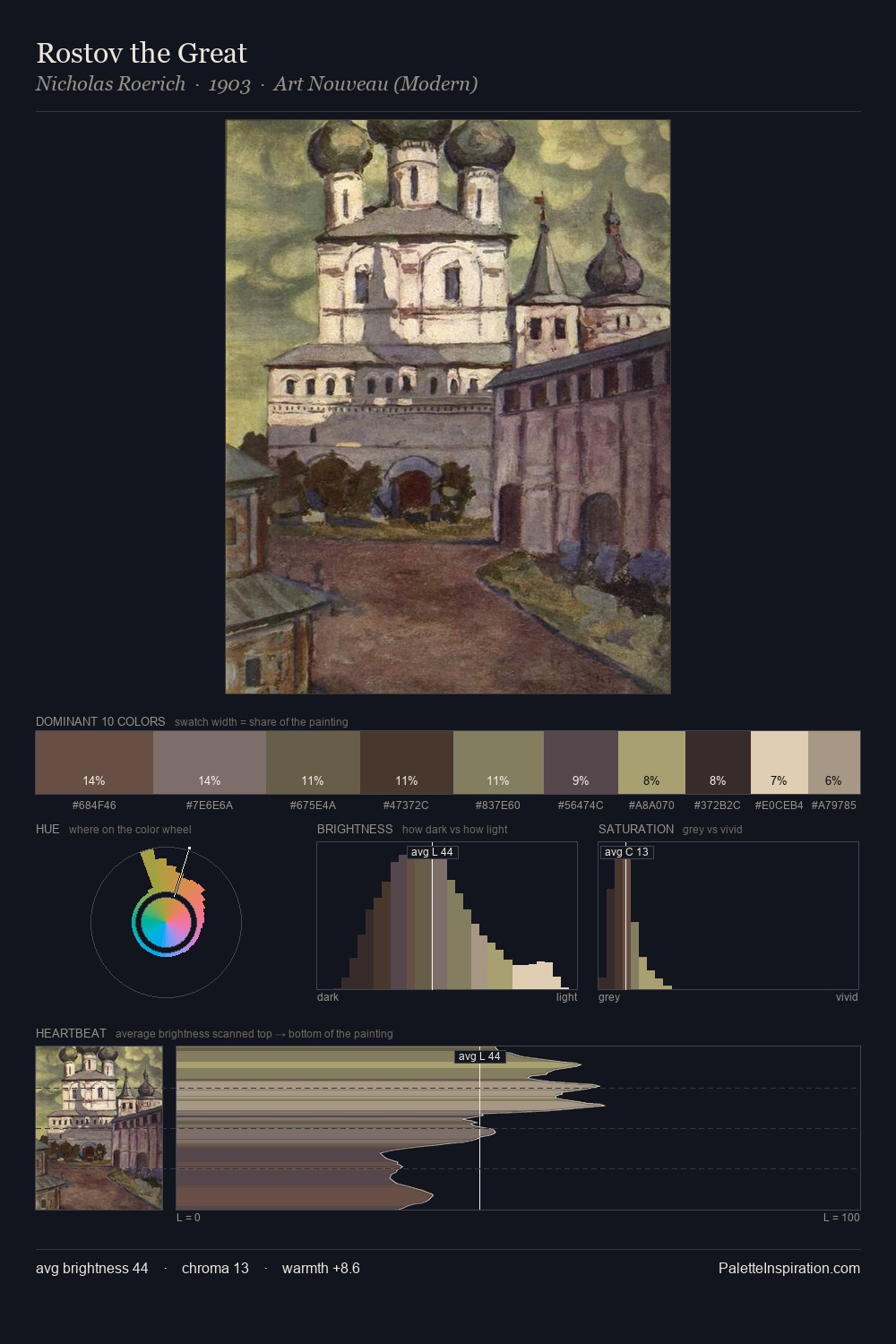Click the 'warmth +8.6' footer stat

click(x=321, y=1269)
